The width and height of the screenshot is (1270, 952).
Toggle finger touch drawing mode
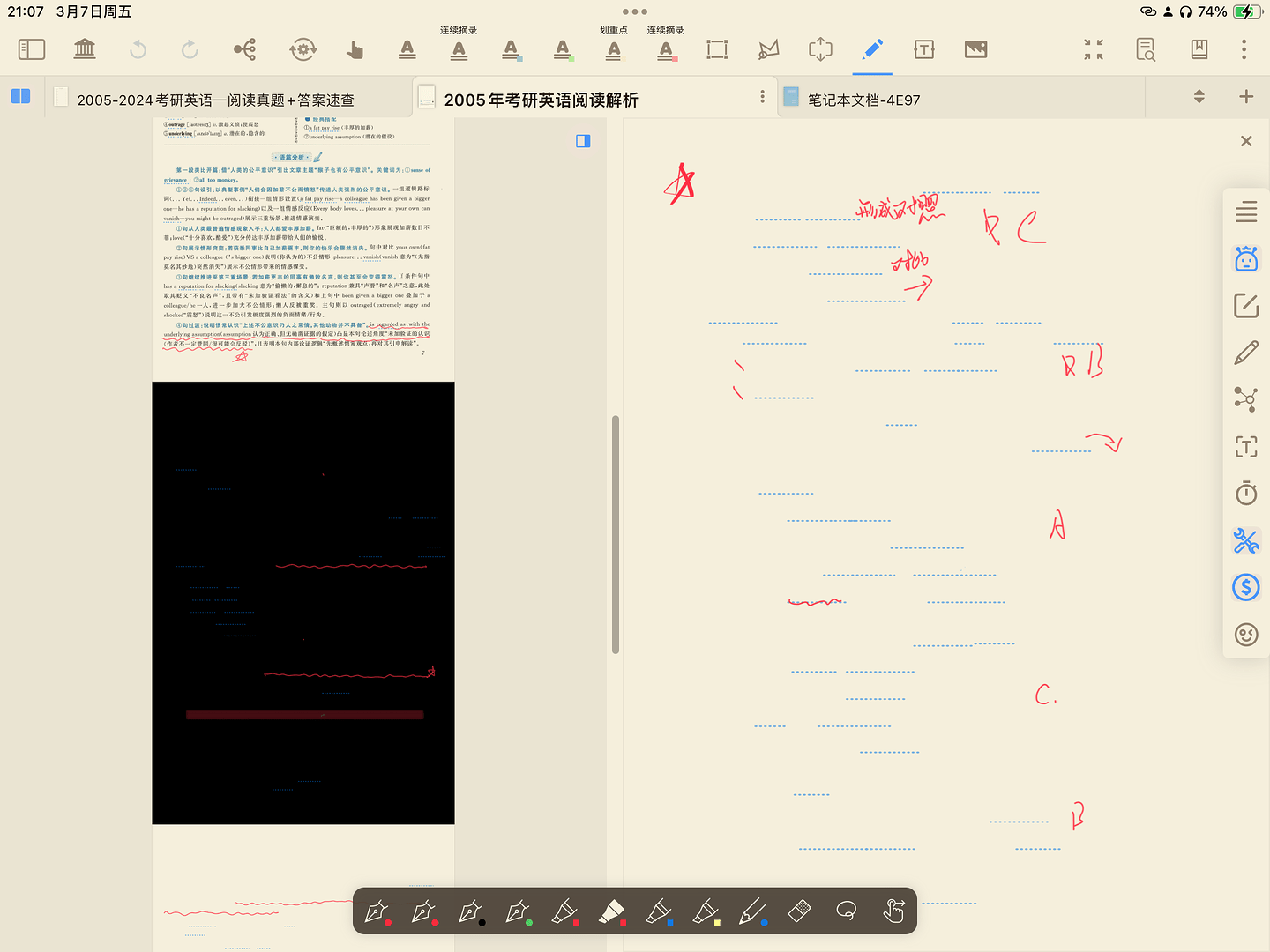(893, 911)
